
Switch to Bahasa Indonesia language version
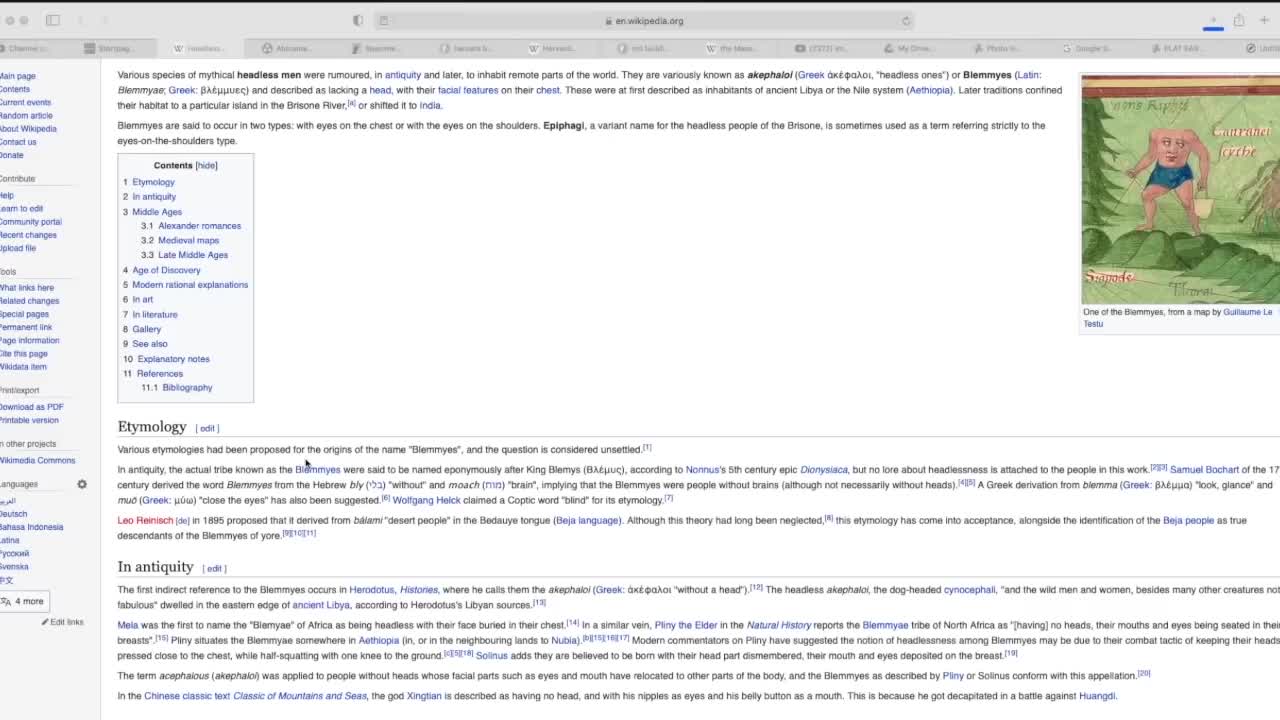pos(31,527)
